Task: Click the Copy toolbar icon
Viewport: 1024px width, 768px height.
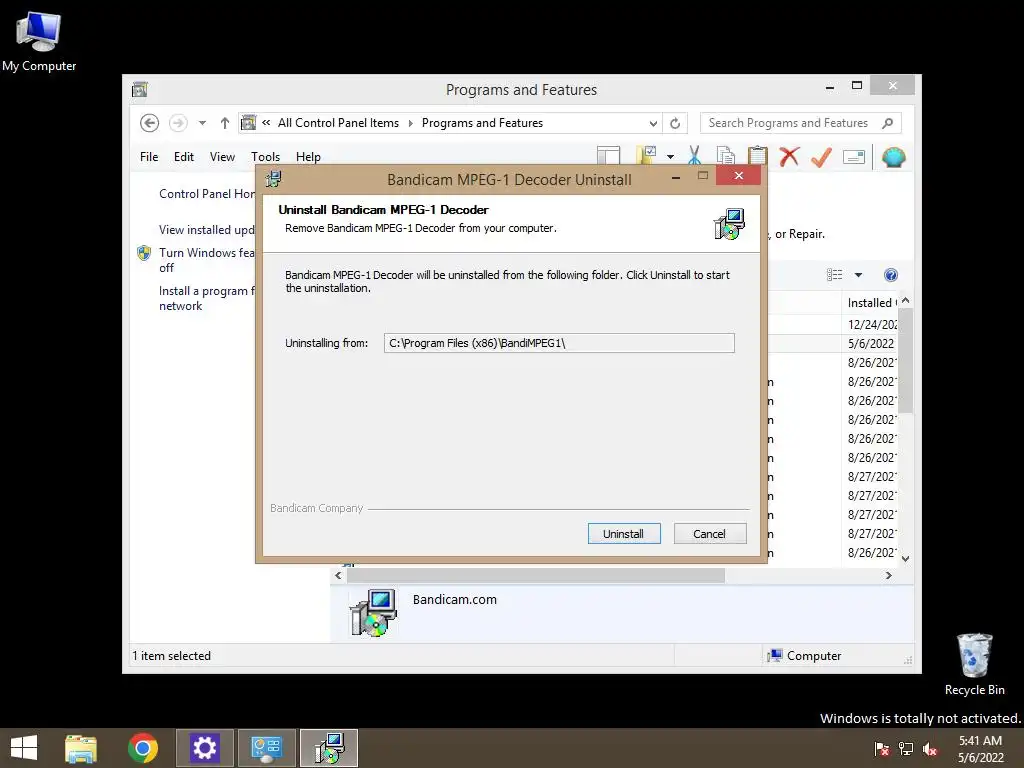Action: [726, 155]
